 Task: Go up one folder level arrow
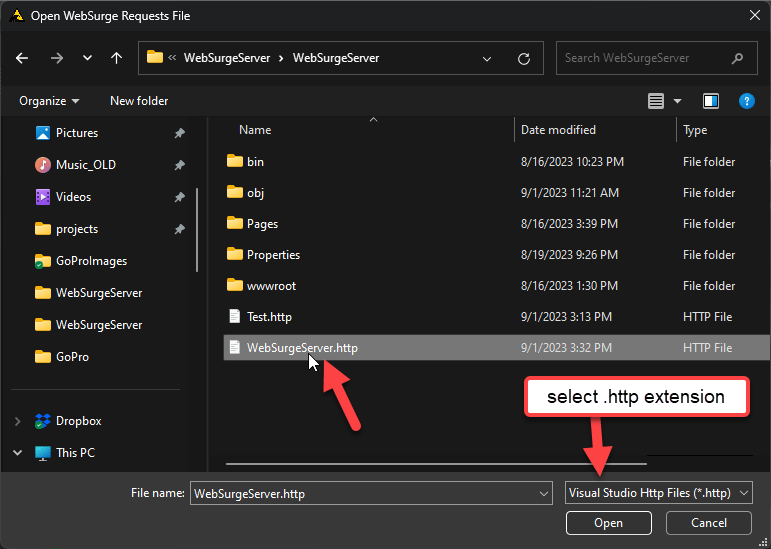[116, 58]
